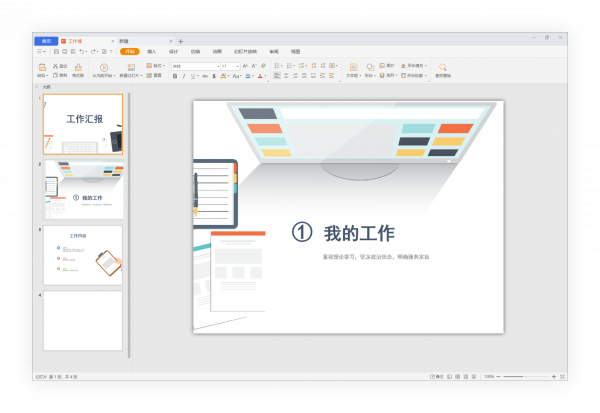The width and height of the screenshot is (600, 413).
Task: Open the Transitions ribbon tab
Action: click(195, 51)
